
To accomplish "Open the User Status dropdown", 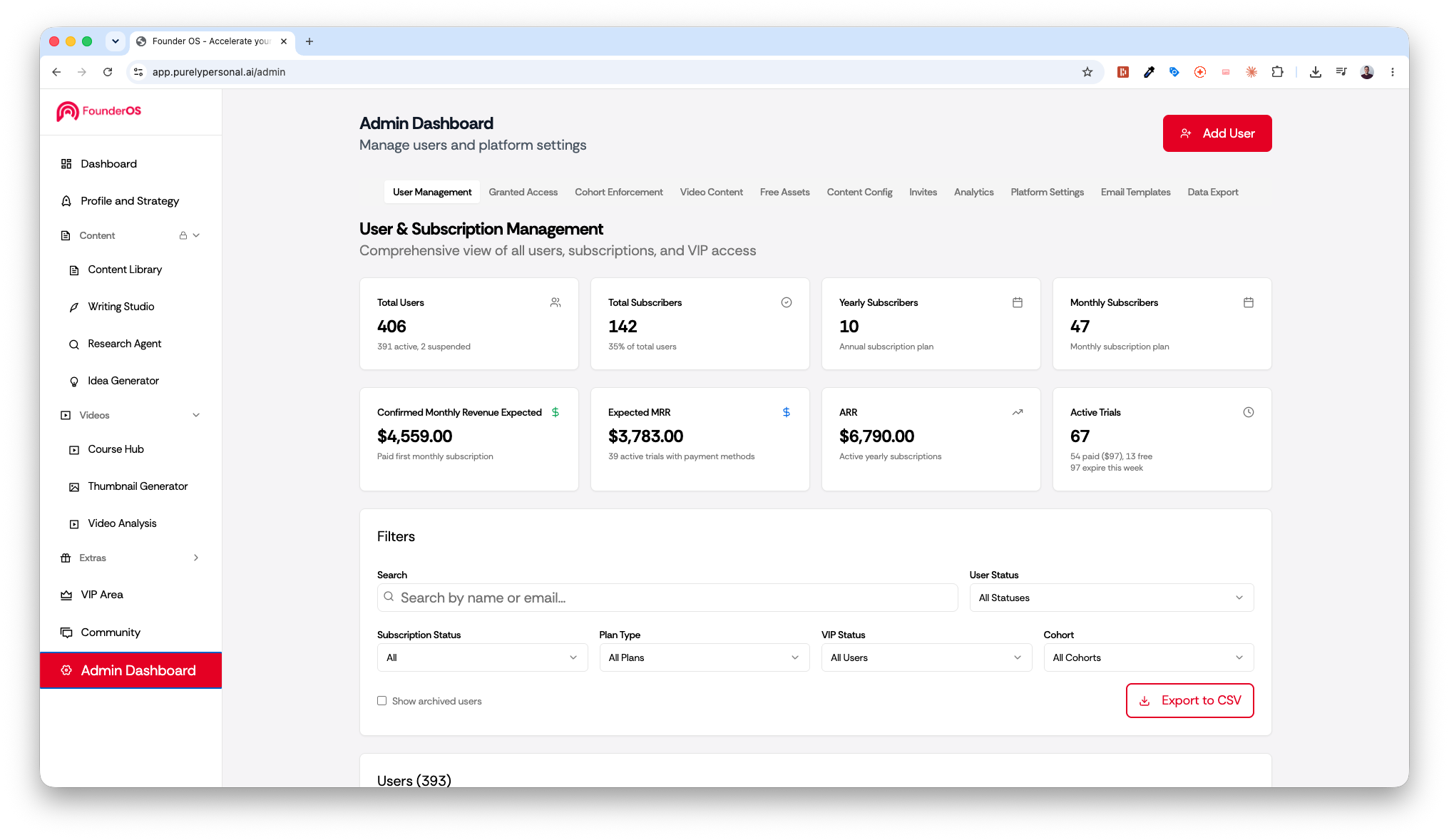I will pyautogui.click(x=1111, y=598).
